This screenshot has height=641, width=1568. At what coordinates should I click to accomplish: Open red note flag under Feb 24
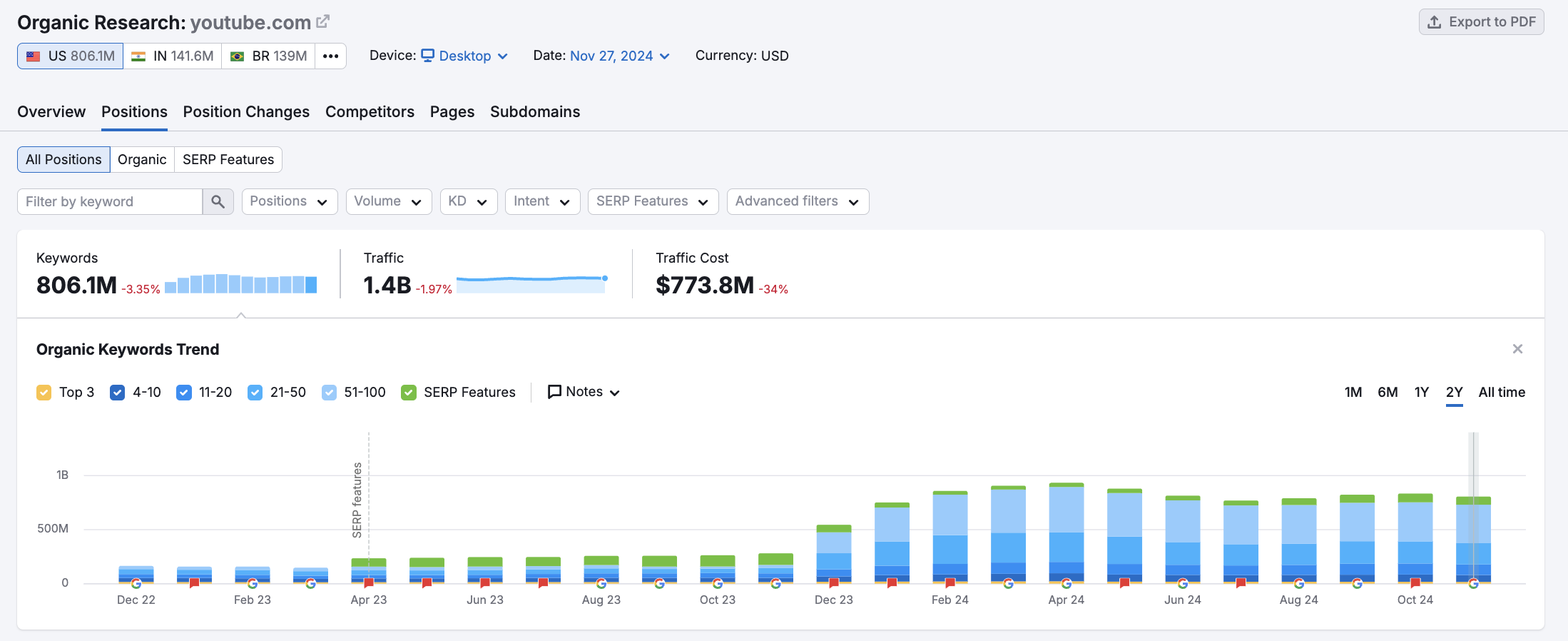click(950, 583)
